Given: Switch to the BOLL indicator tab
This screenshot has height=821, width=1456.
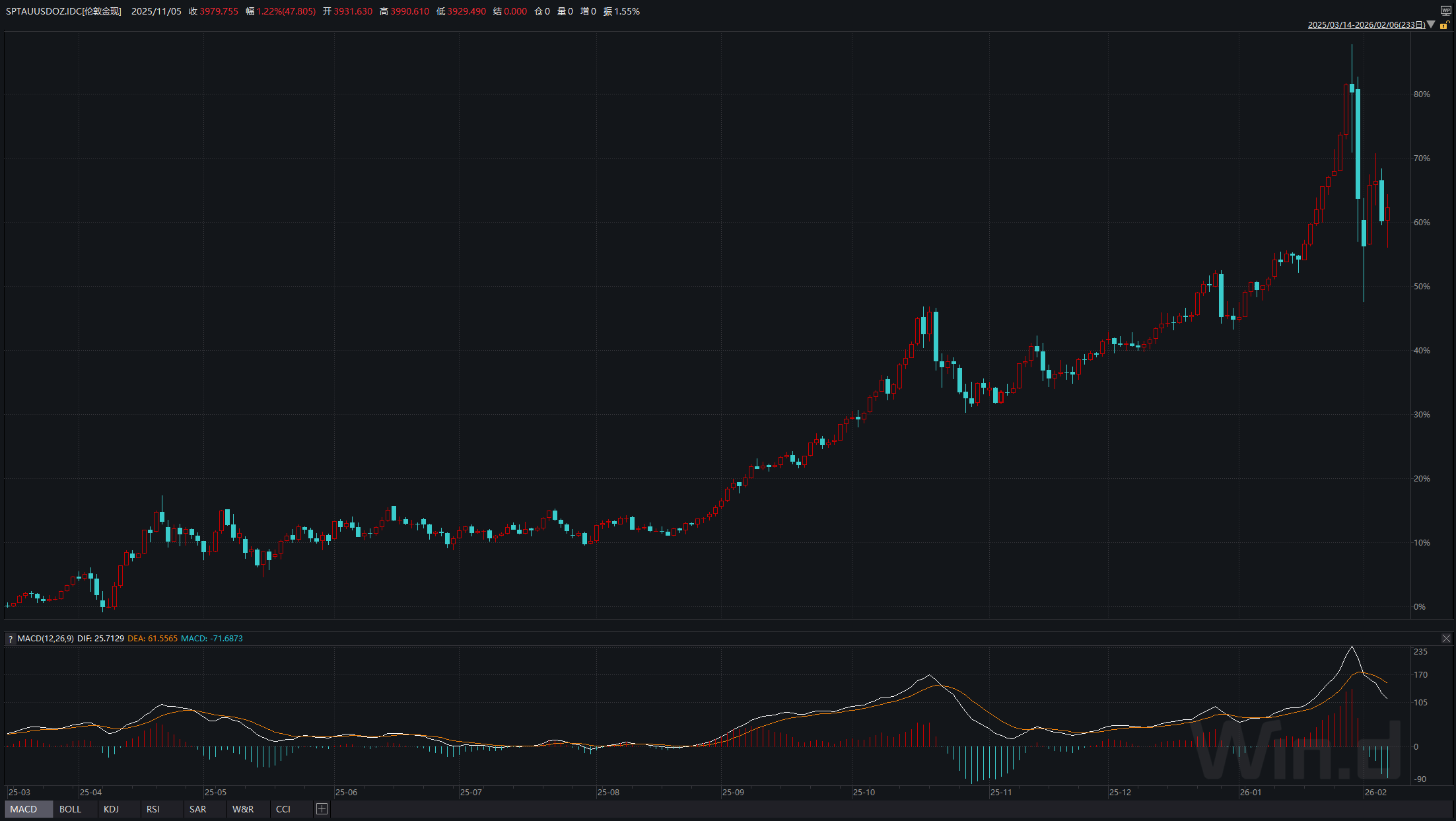Looking at the screenshot, I should click(x=70, y=809).
